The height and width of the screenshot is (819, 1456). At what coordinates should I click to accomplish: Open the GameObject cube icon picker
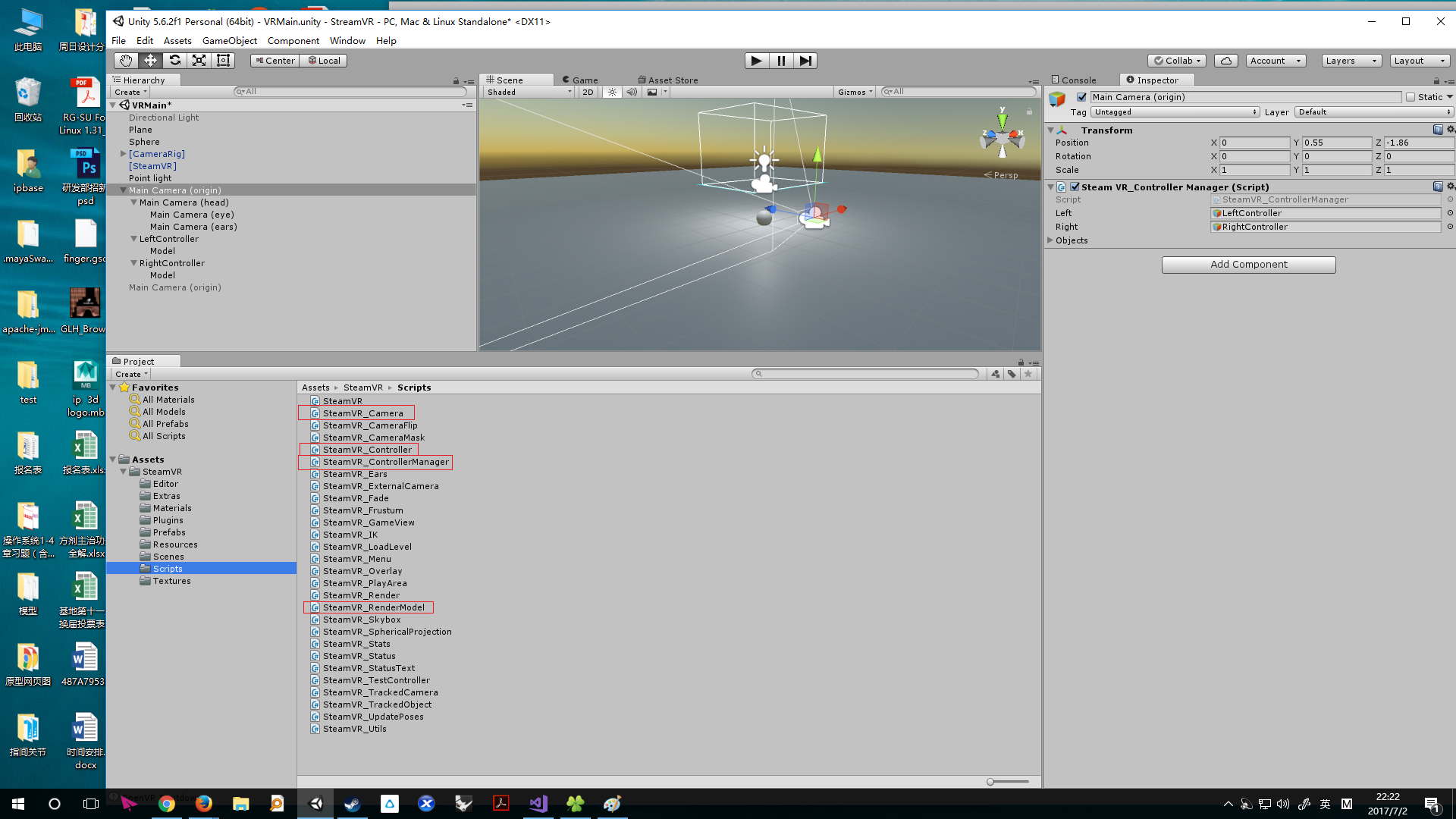(x=1058, y=99)
